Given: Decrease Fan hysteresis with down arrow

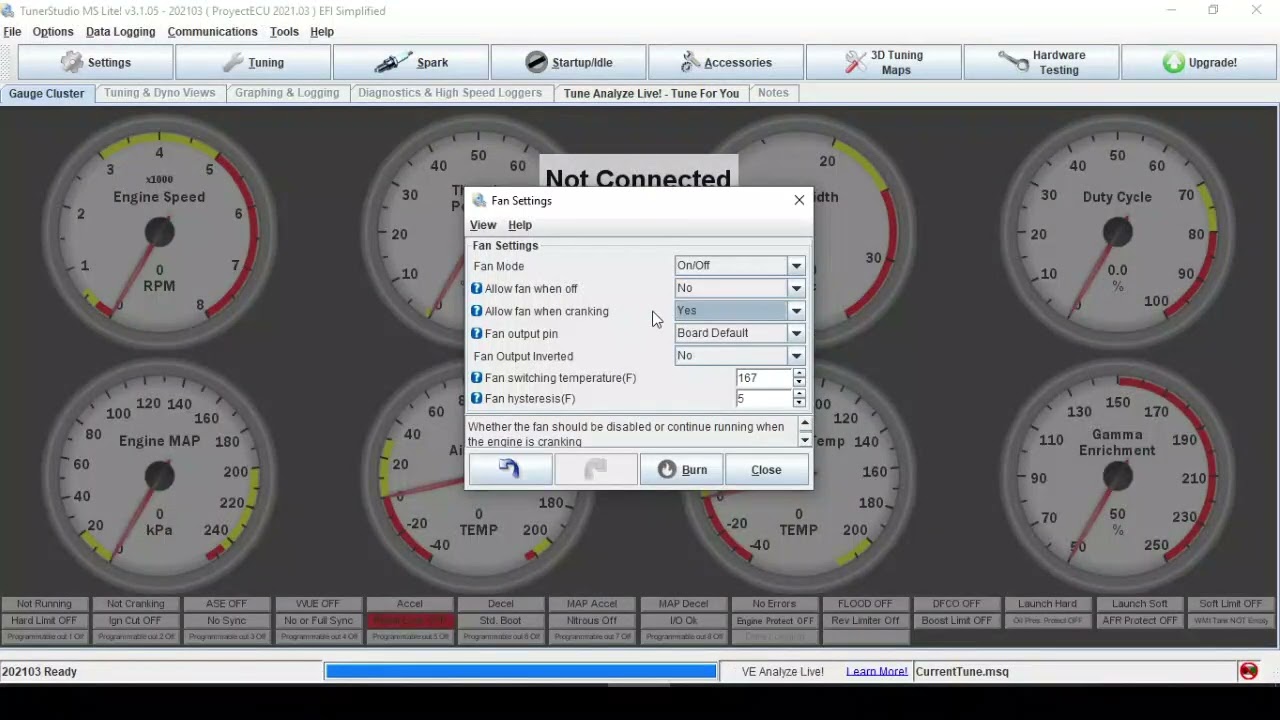Looking at the screenshot, I should coord(798,403).
